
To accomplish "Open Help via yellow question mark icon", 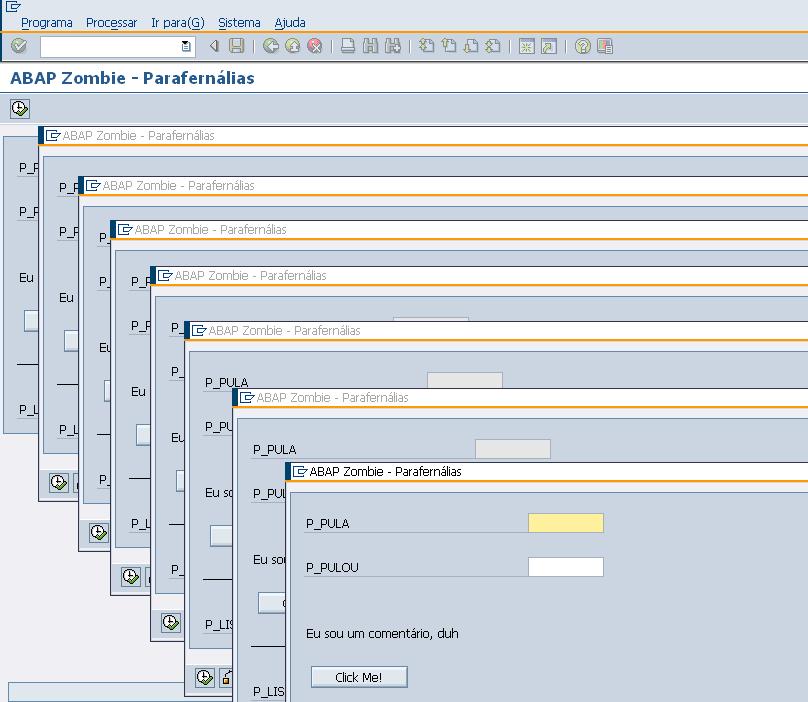I will tap(582, 46).
